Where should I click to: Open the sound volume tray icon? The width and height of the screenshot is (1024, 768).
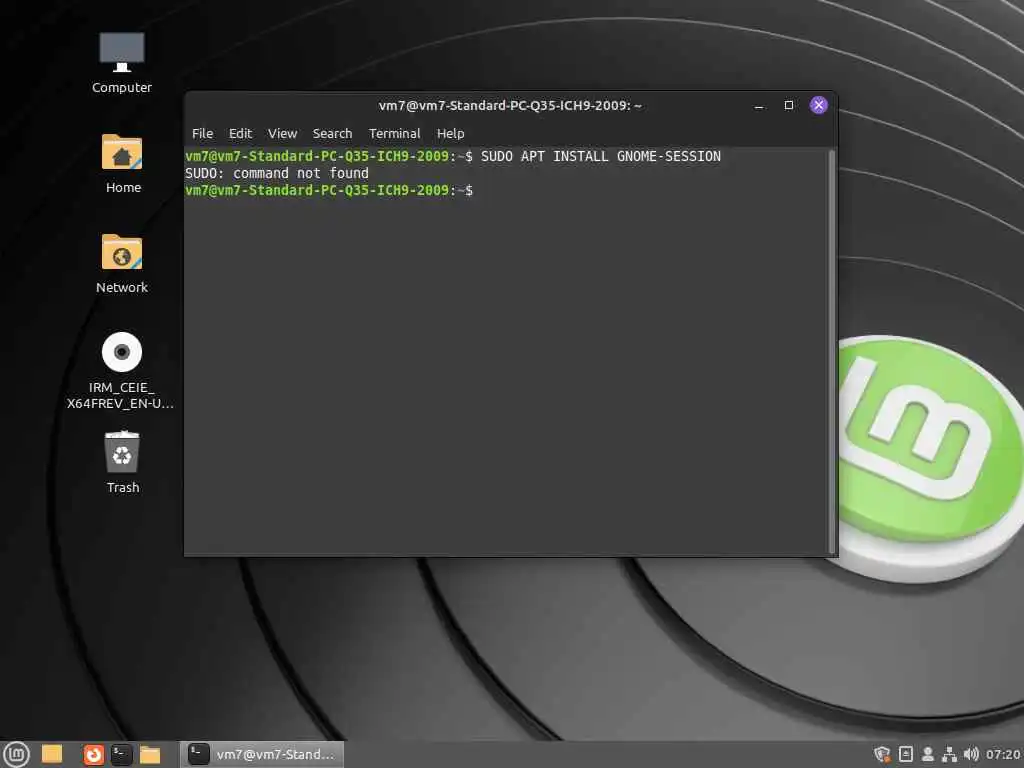click(x=971, y=754)
